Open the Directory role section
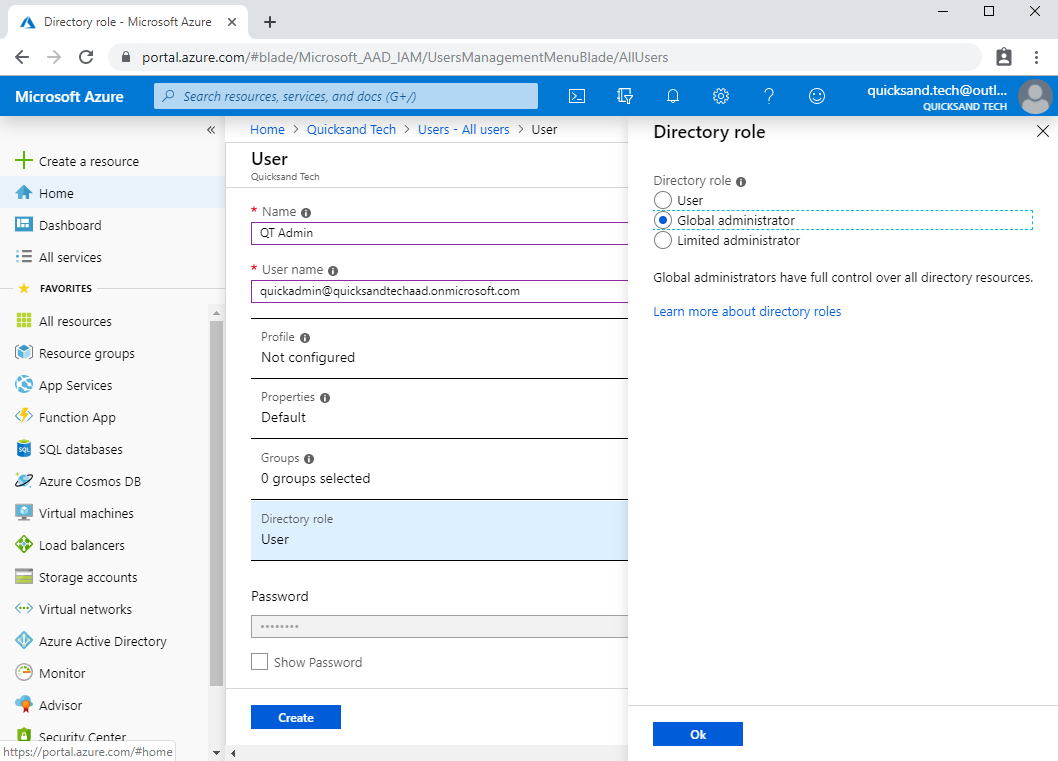This screenshot has width=1058, height=761. 439,530
